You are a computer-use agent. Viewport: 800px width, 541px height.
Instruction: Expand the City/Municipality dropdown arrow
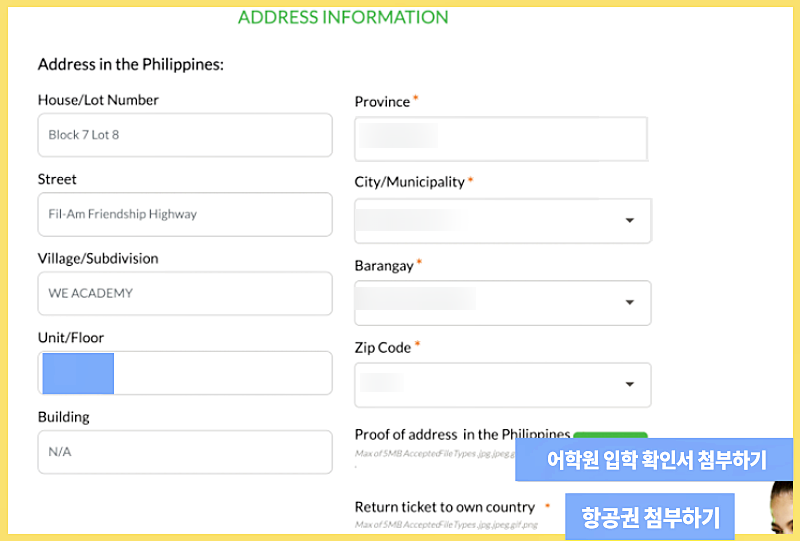pos(629,221)
